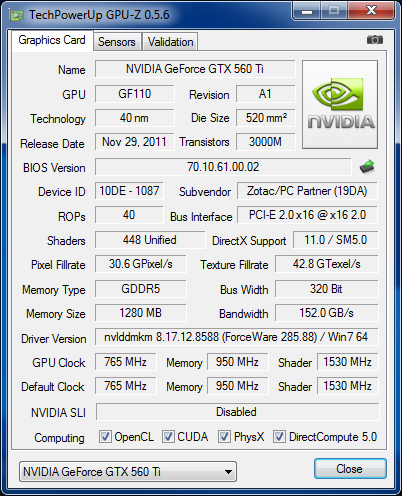Click the Subvendor field Zotac/PC Partner
This screenshot has height=496, width=402.
point(307,191)
